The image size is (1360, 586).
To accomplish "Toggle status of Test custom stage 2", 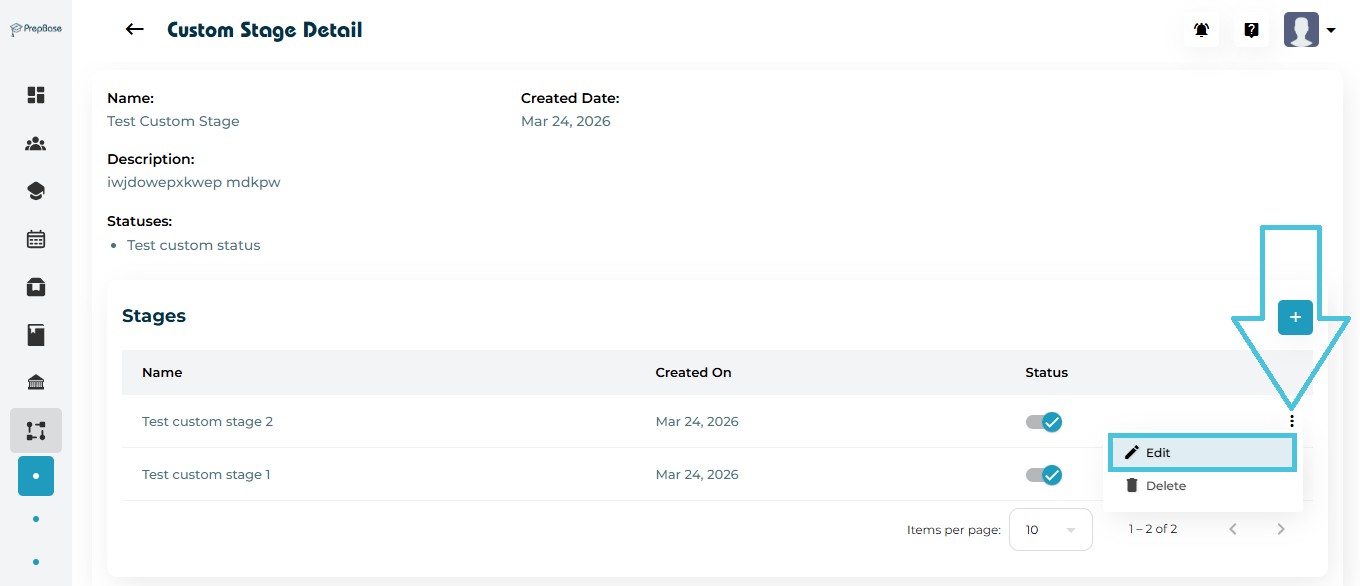I will pyautogui.click(x=1044, y=422).
